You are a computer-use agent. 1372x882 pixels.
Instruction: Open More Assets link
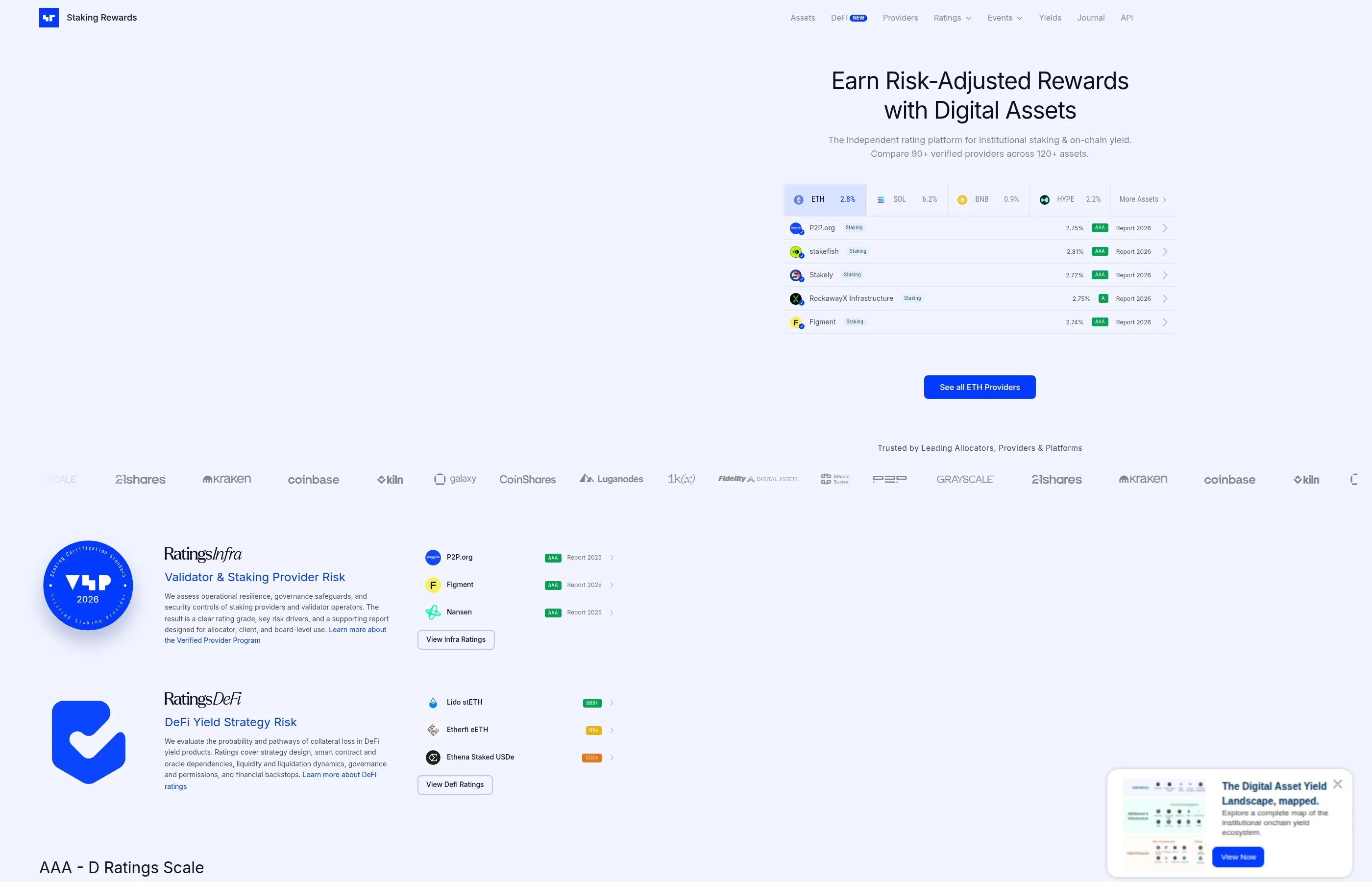[x=1143, y=200]
